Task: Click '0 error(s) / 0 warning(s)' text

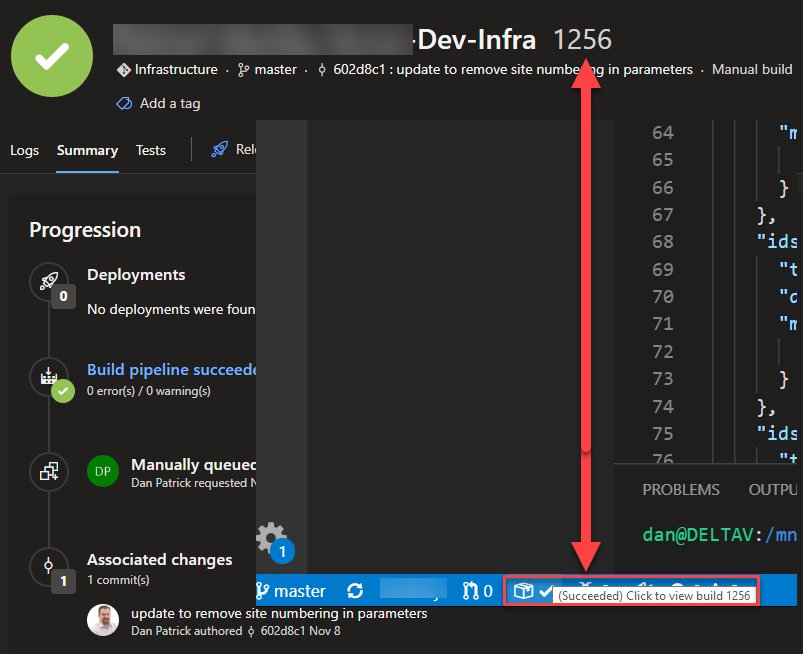Action: click(x=149, y=391)
